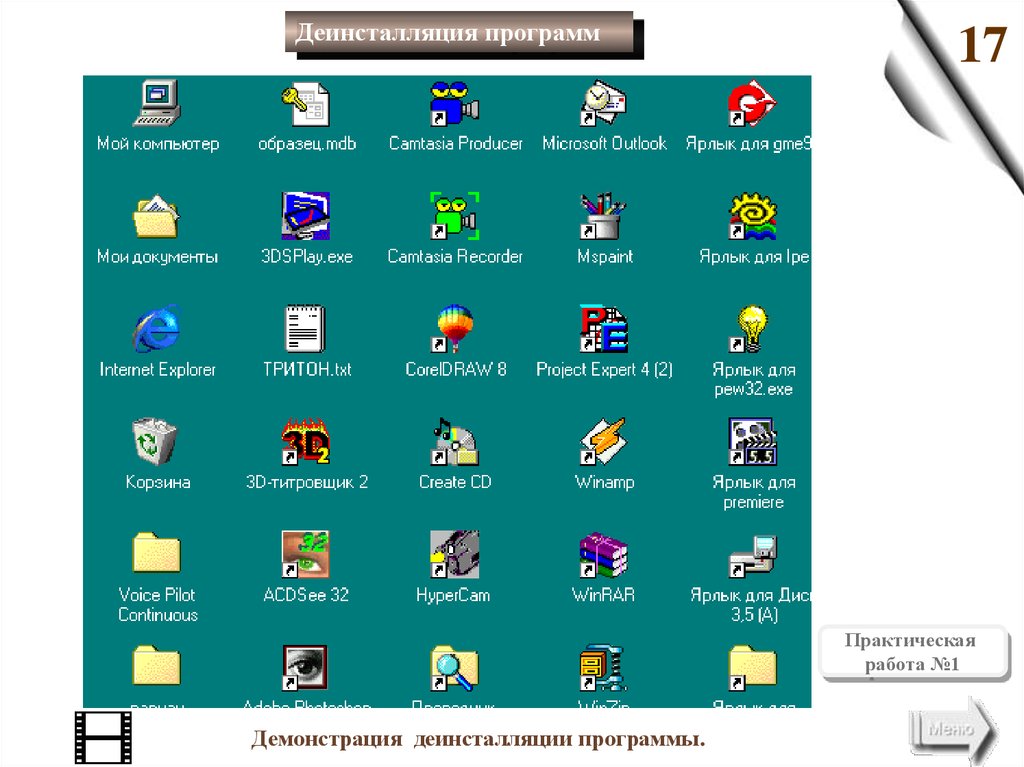Open HyperCam shortcut icon

click(455, 554)
